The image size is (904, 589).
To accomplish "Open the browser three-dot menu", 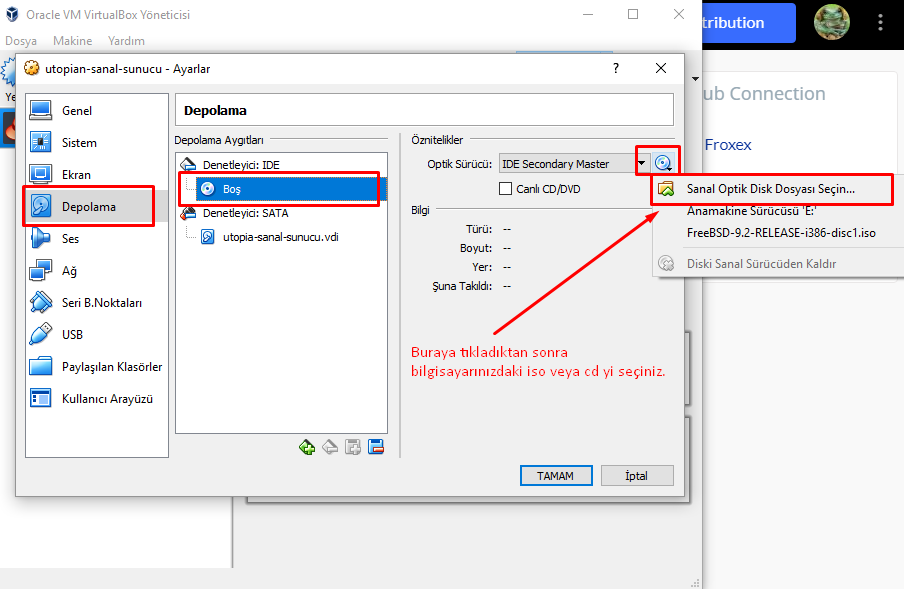I will tap(880, 22).
